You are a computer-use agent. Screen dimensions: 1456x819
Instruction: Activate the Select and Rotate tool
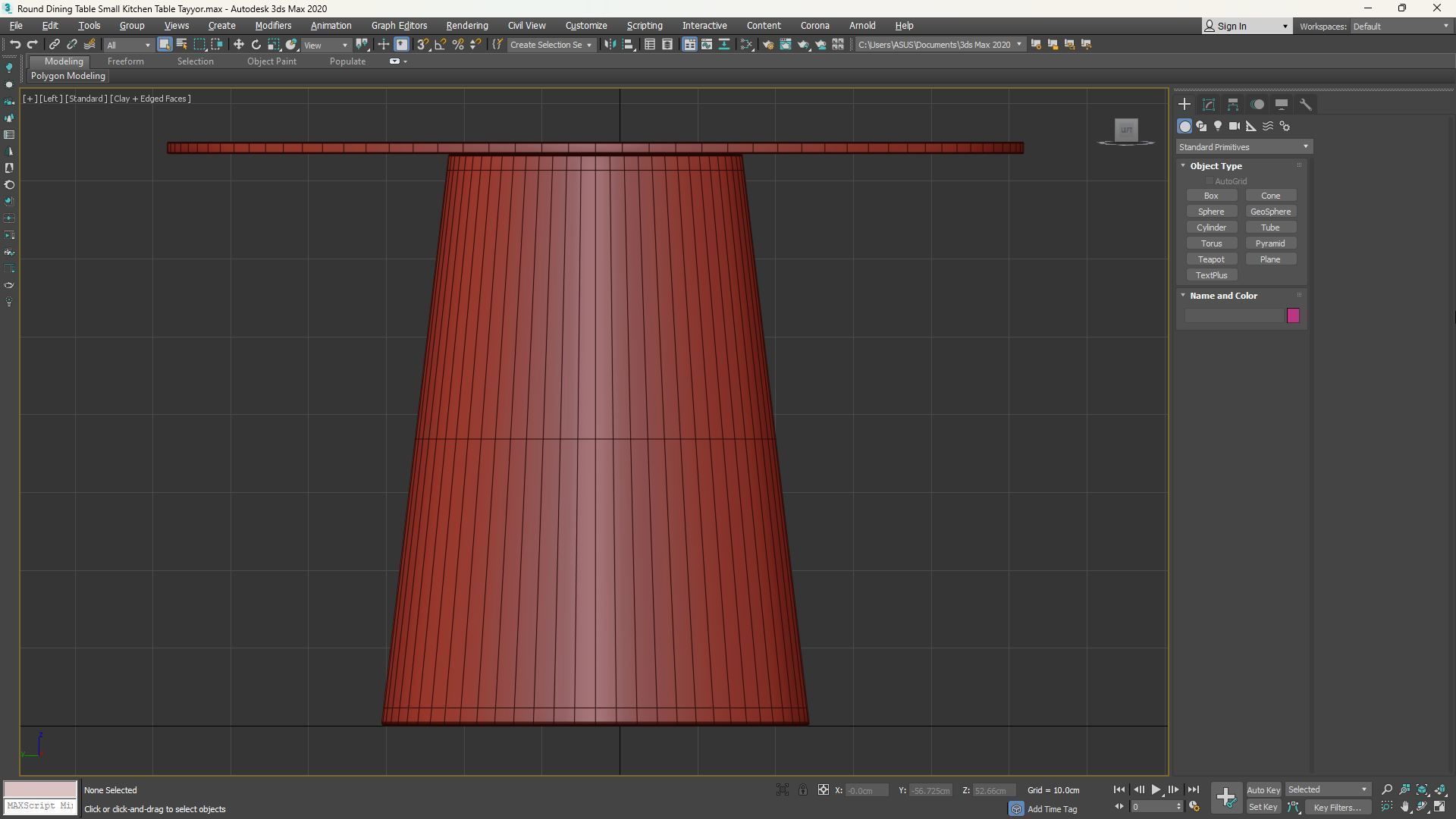[x=256, y=45]
